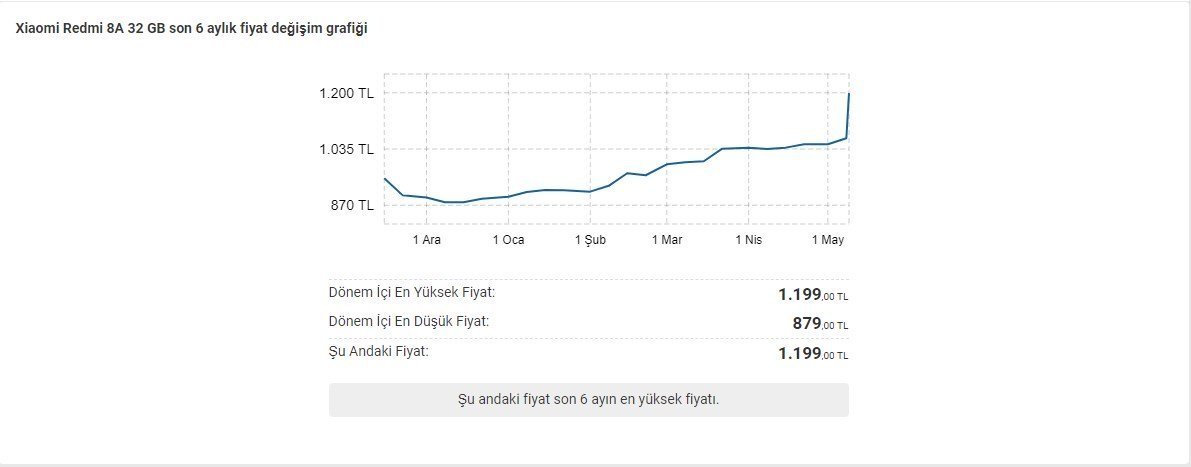Click the grey 'son 6 ayın en yüksek fiyatı' banner
Image resolution: width=1191 pixels, height=467 pixels.
588,400
